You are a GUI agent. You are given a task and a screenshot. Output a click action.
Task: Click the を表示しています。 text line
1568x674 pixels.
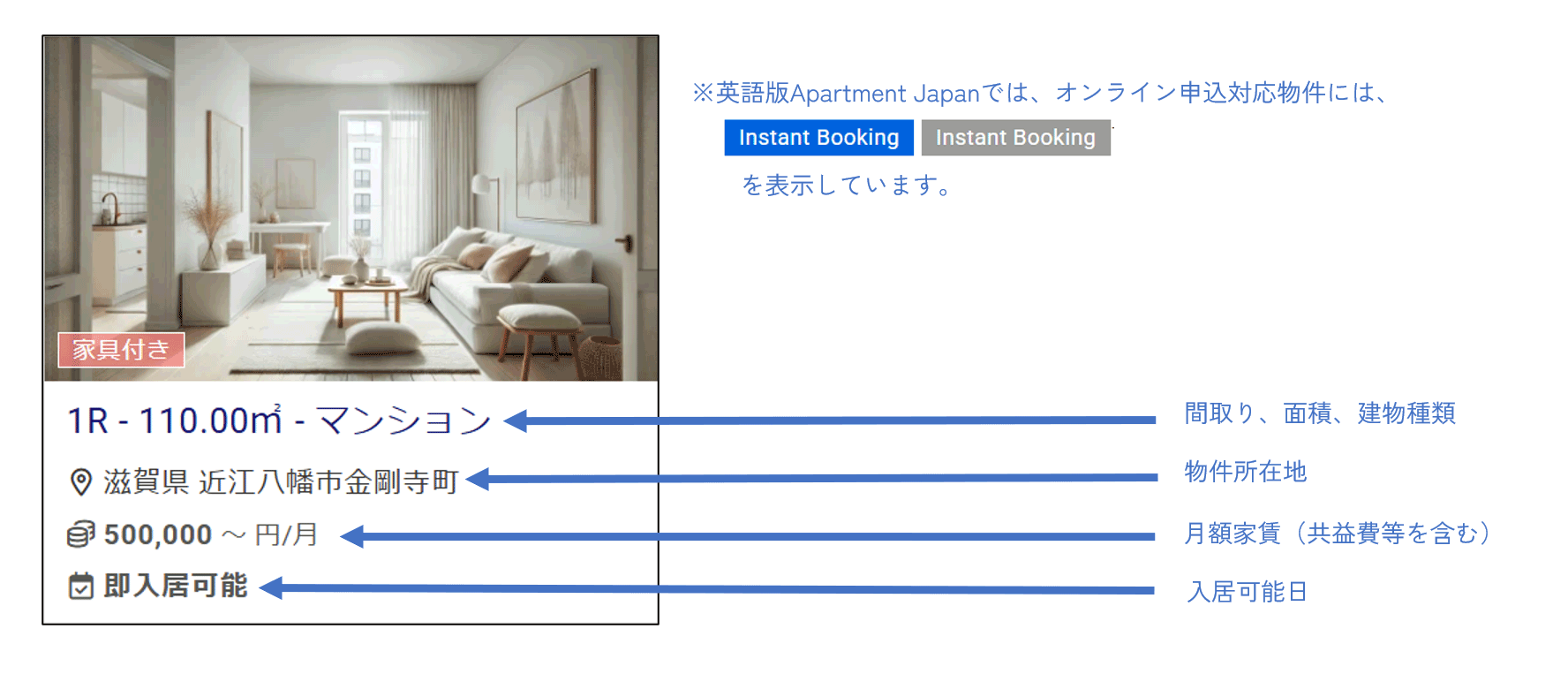point(846,186)
